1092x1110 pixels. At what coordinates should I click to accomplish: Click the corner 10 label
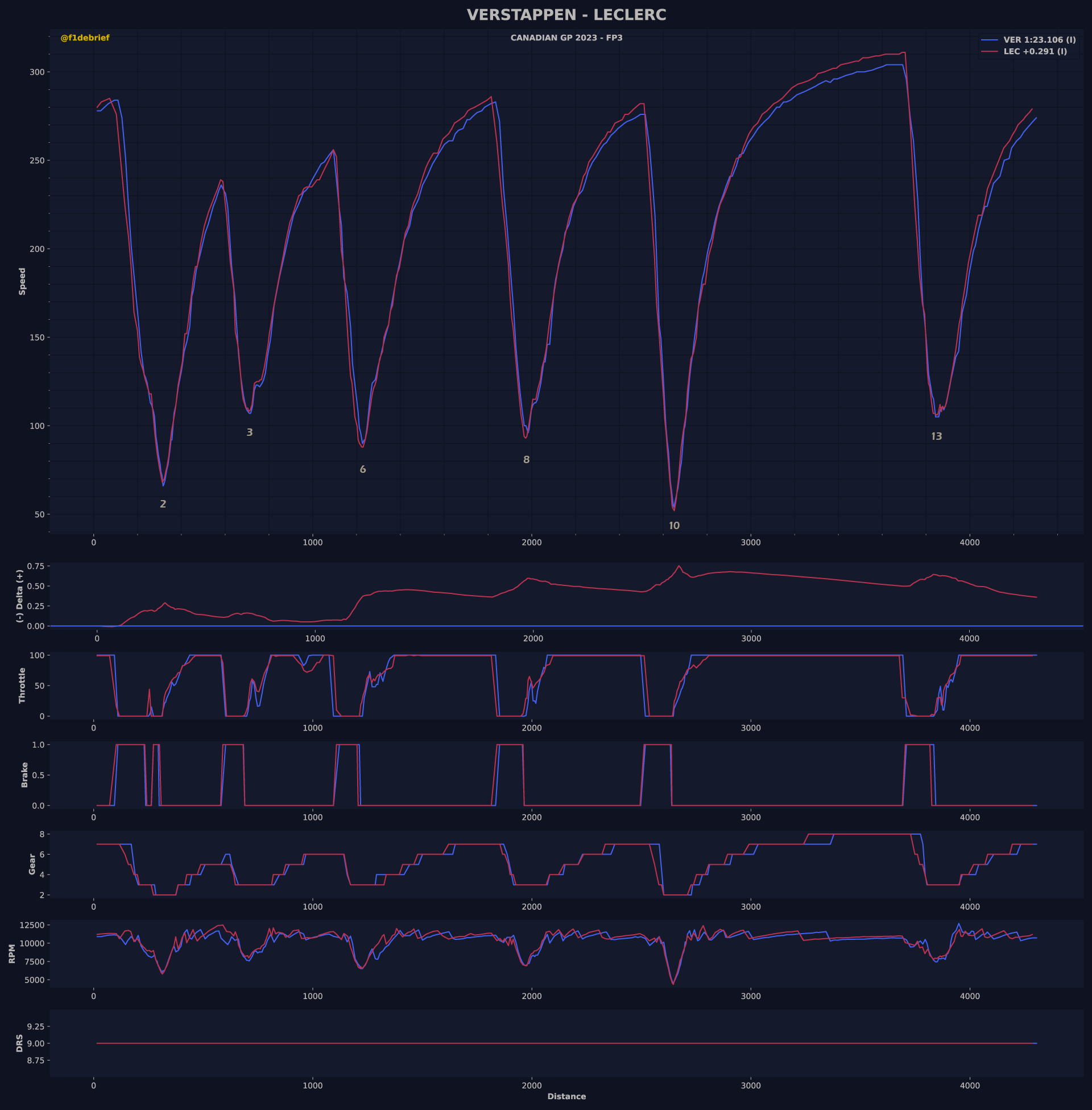point(674,526)
